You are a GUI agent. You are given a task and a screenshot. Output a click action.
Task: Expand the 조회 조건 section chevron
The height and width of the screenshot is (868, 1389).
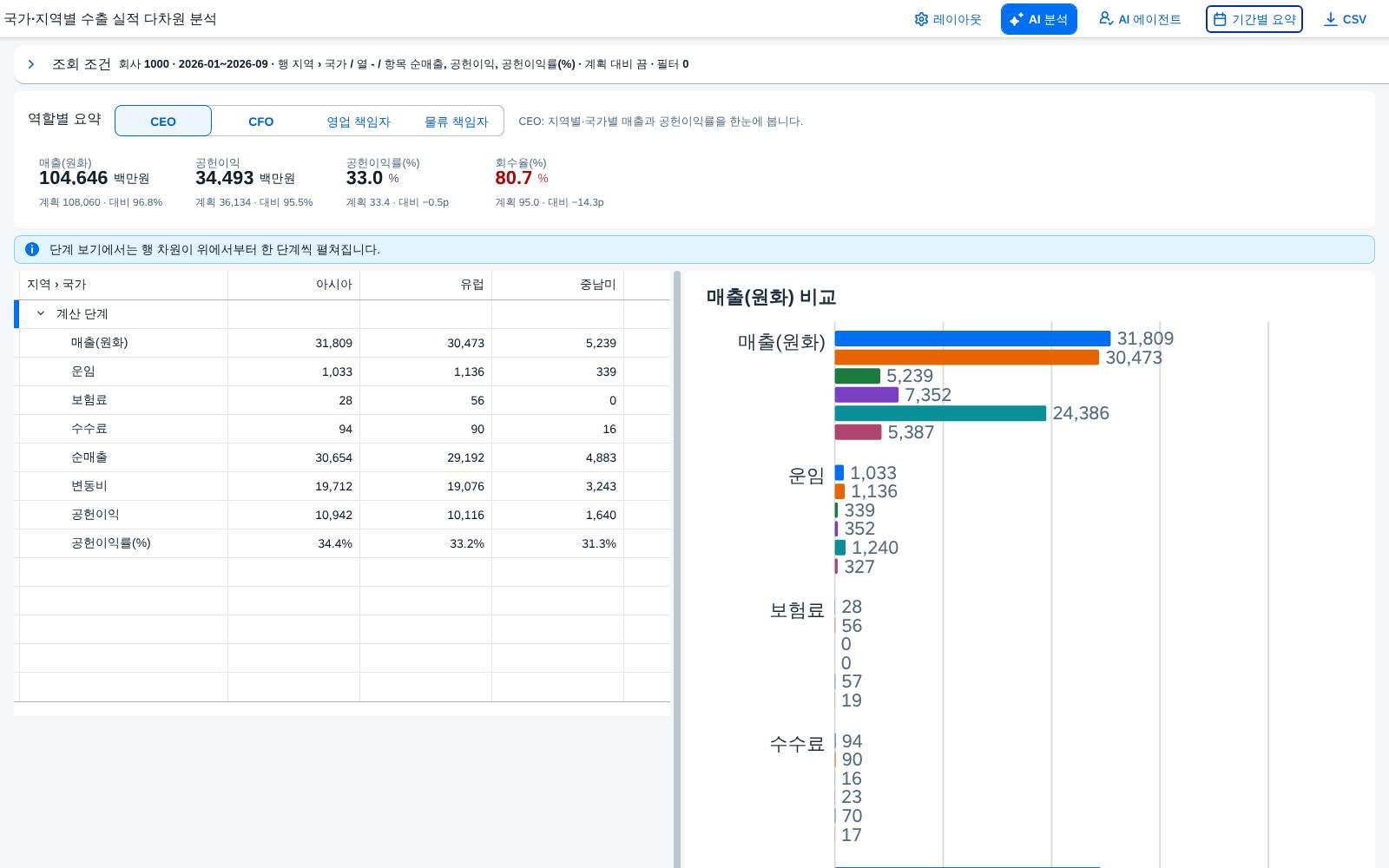coord(31,64)
